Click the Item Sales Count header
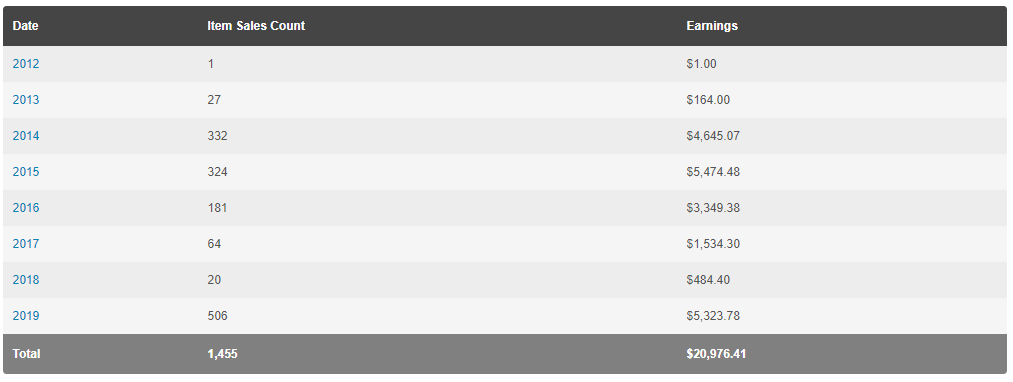 pyautogui.click(x=256, y=26)
